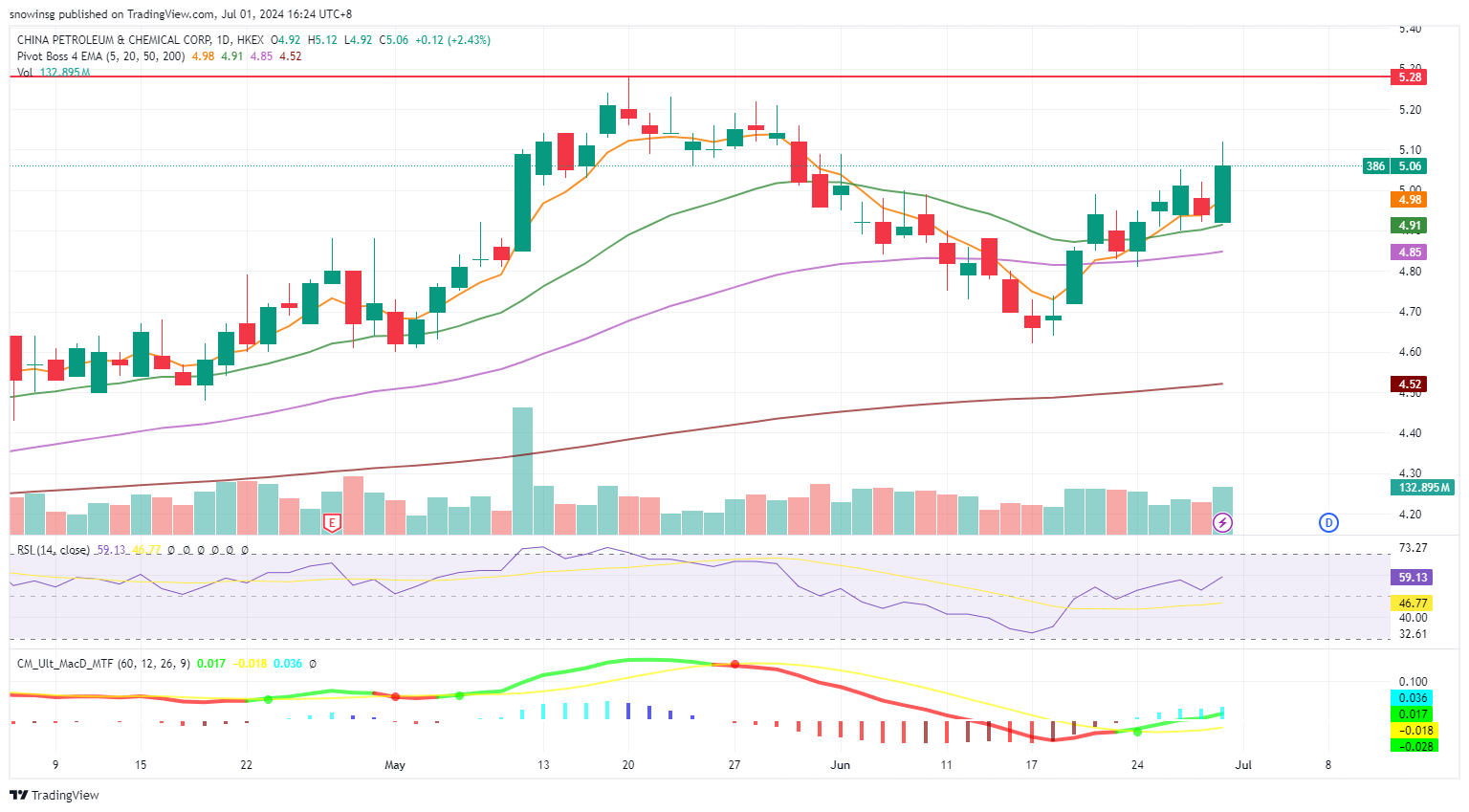Click the 132.895M volume axis label
This screenshot has width=1469, height=812.
coord(1424,487)
